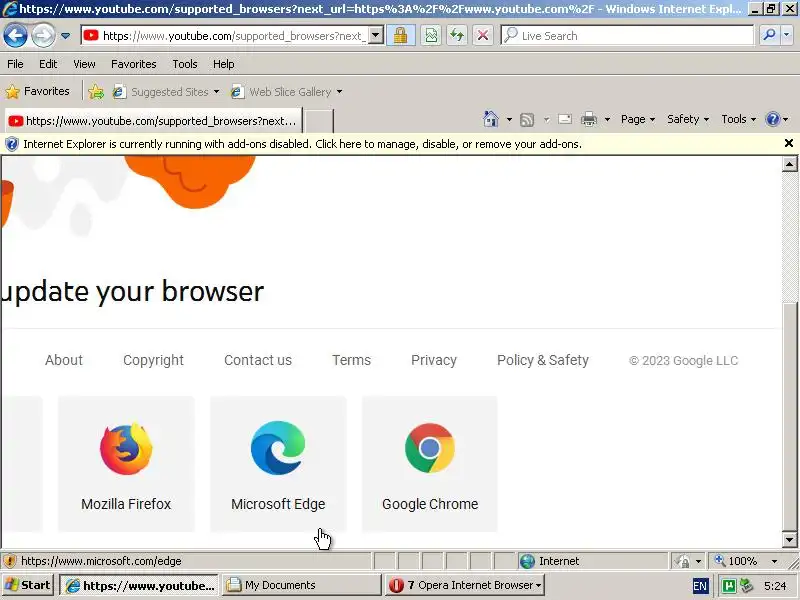Open the Suggested Sites link
This screenshot has height=600, width=800.
pyautogui.click(x=166, y=92)
